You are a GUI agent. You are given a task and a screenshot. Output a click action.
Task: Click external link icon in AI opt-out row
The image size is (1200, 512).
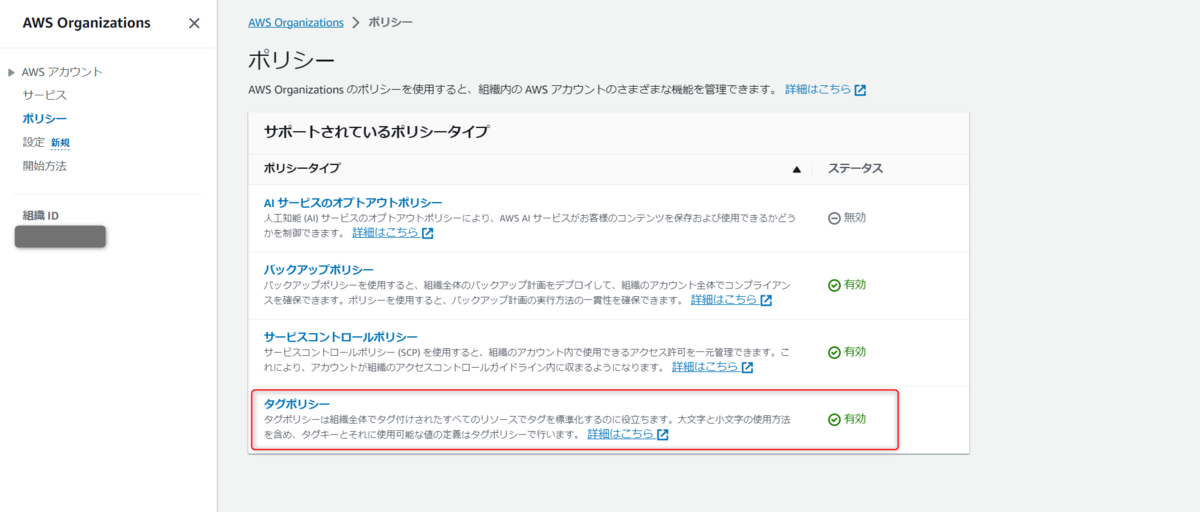click(x=427, y=234)
